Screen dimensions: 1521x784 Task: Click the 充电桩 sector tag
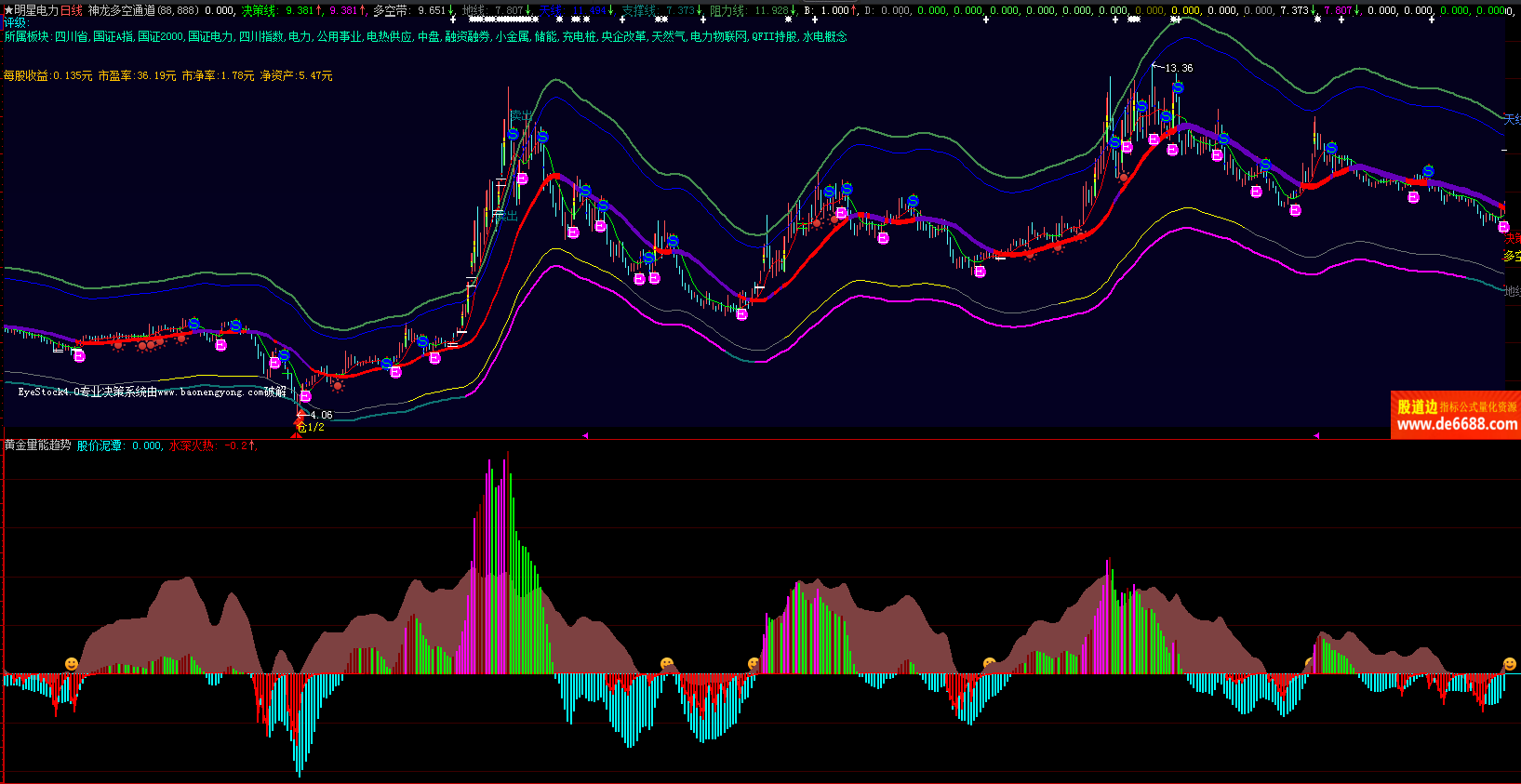pyautogui.click(x=579, y=36)
